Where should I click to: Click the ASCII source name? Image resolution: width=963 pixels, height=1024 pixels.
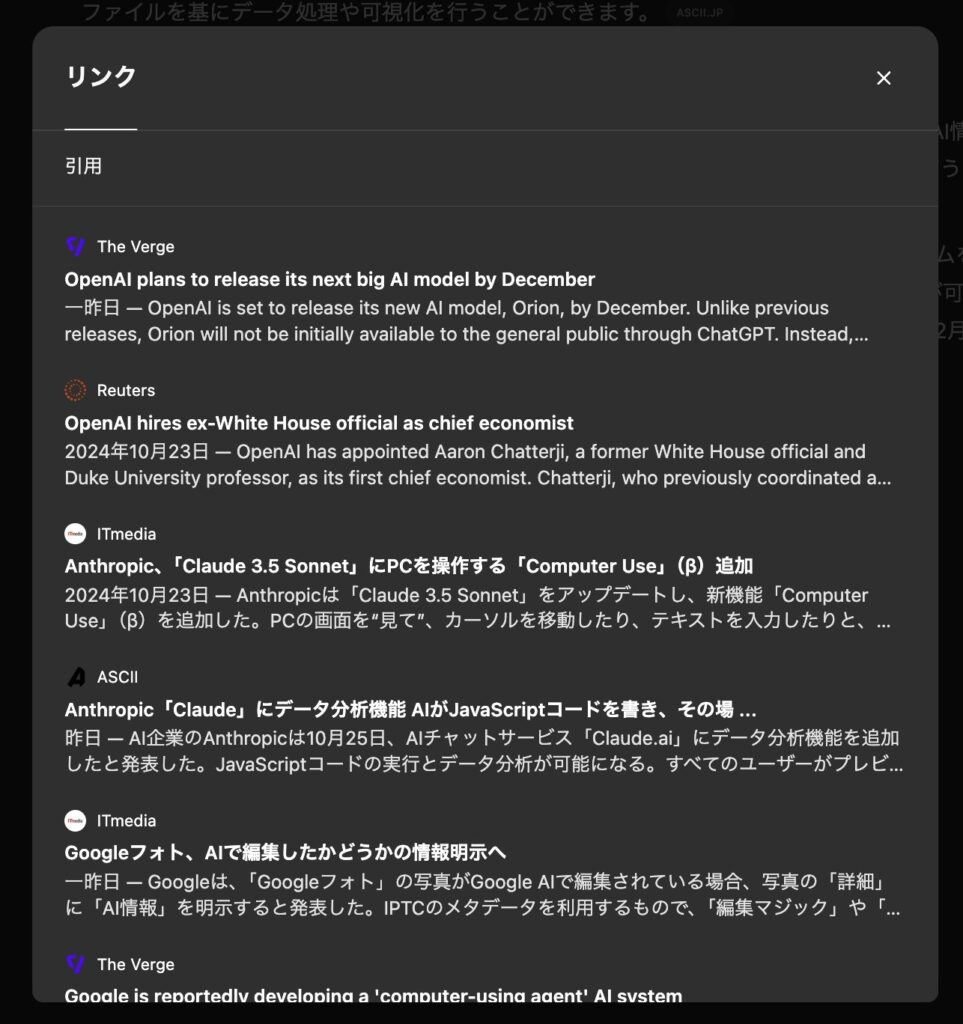point(118,677)
